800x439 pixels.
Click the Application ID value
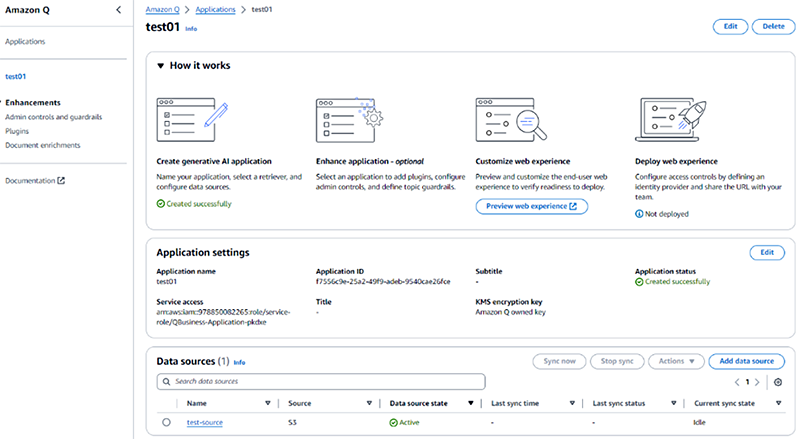(383, 282)
